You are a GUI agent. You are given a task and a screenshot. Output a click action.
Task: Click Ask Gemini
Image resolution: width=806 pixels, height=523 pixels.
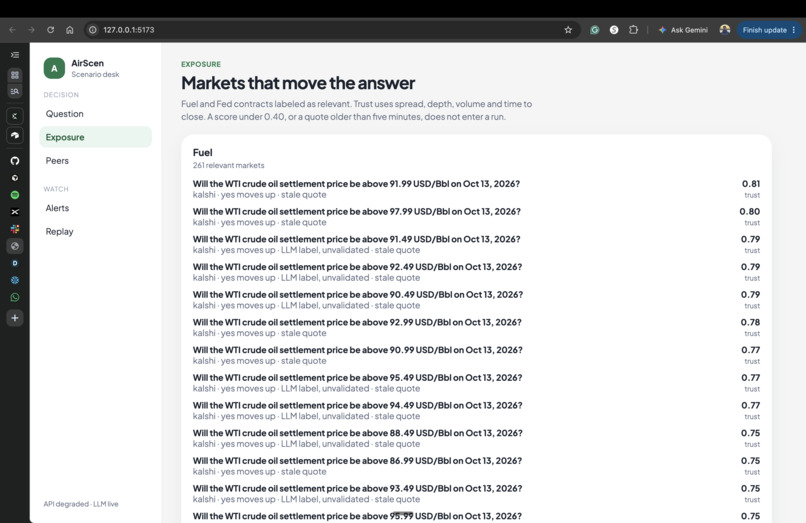[x=683, y=30]
